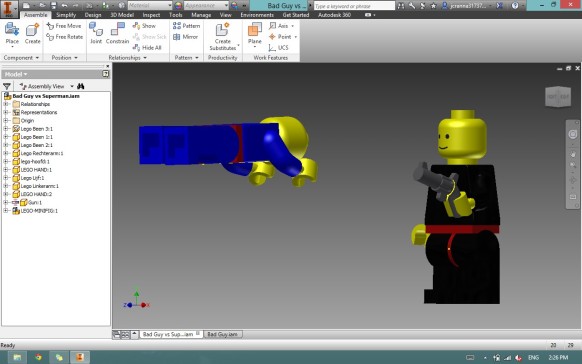Click the keyword search field

click(x=354, y=6)
